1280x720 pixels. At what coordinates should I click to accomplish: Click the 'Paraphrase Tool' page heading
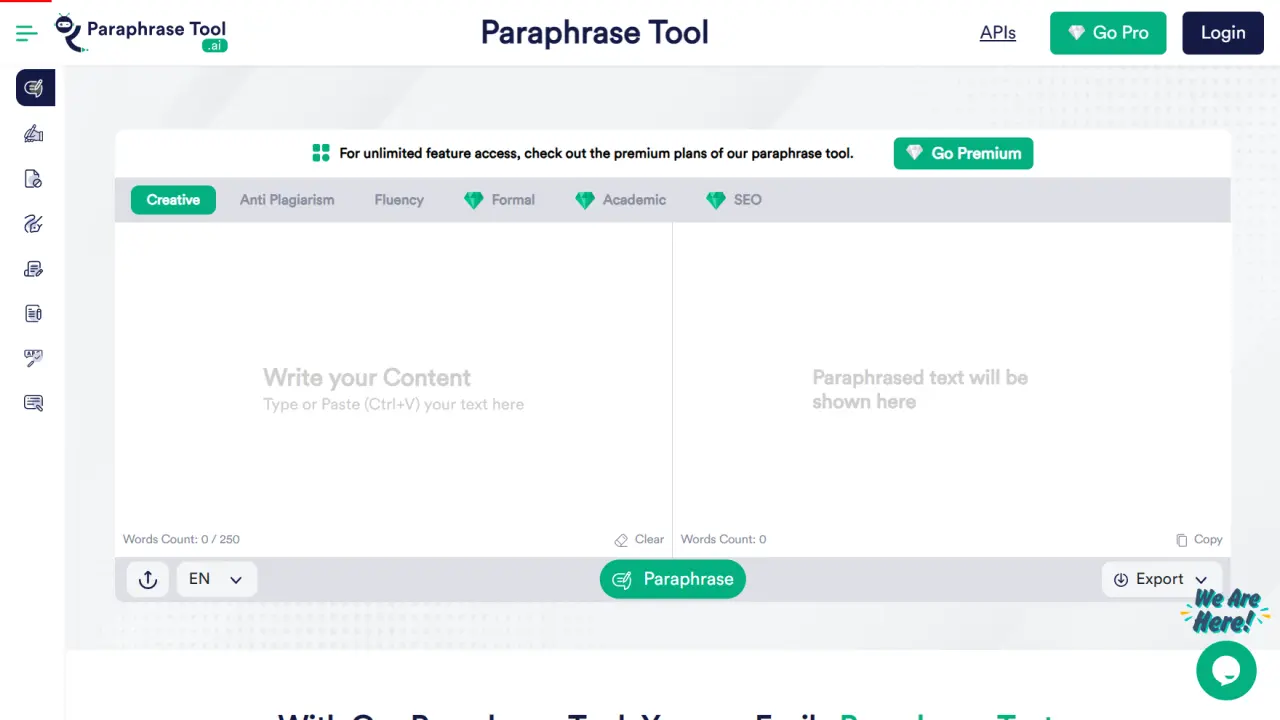click(x=595, y=32)
